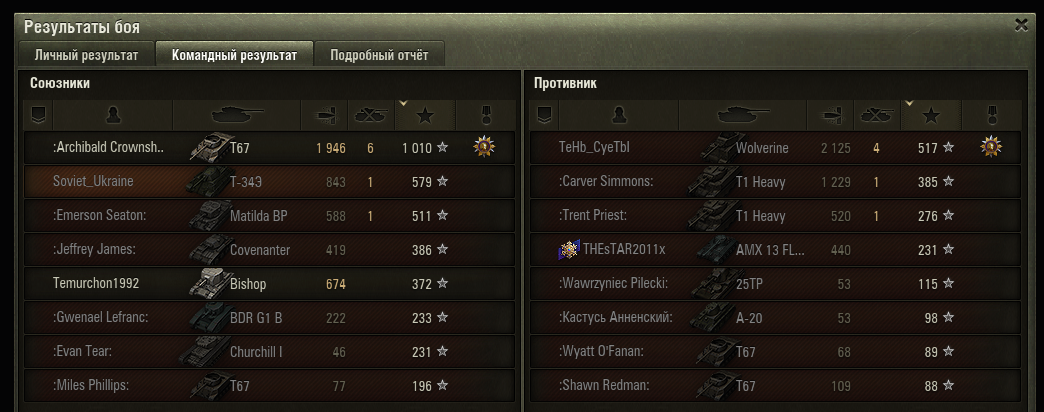Screen dimensions: 1044x412
Task: Sort enemies by experience star icon
Action: (931, 115)
